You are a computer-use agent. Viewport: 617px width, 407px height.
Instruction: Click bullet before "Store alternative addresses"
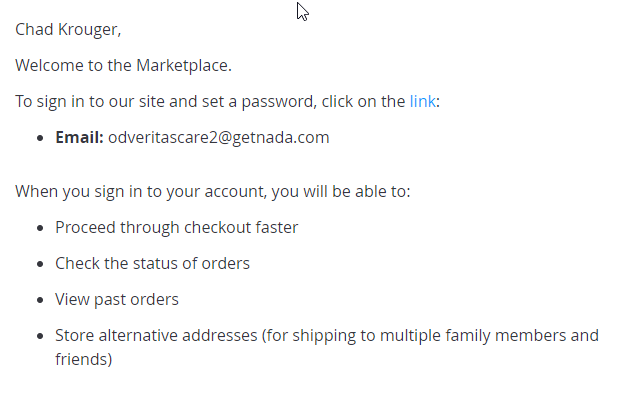[40, 337]
